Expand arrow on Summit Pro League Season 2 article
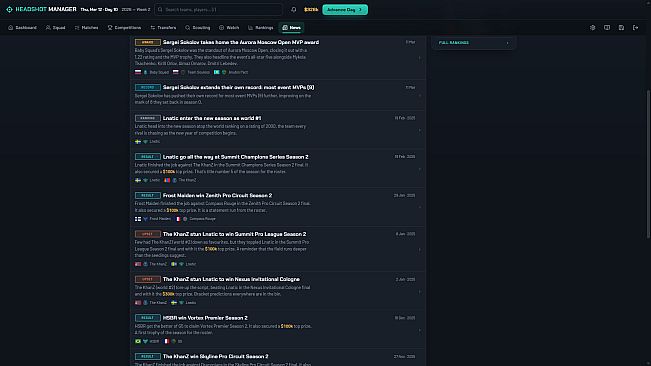The width and height of the screenshot is (651, 366). [419, 249]
